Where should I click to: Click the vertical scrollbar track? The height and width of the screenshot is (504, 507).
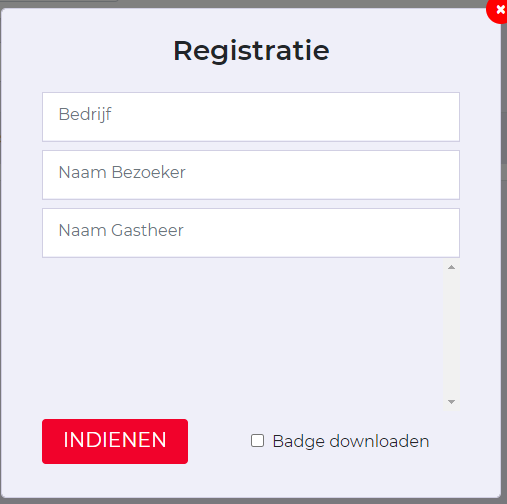(451, 335)
